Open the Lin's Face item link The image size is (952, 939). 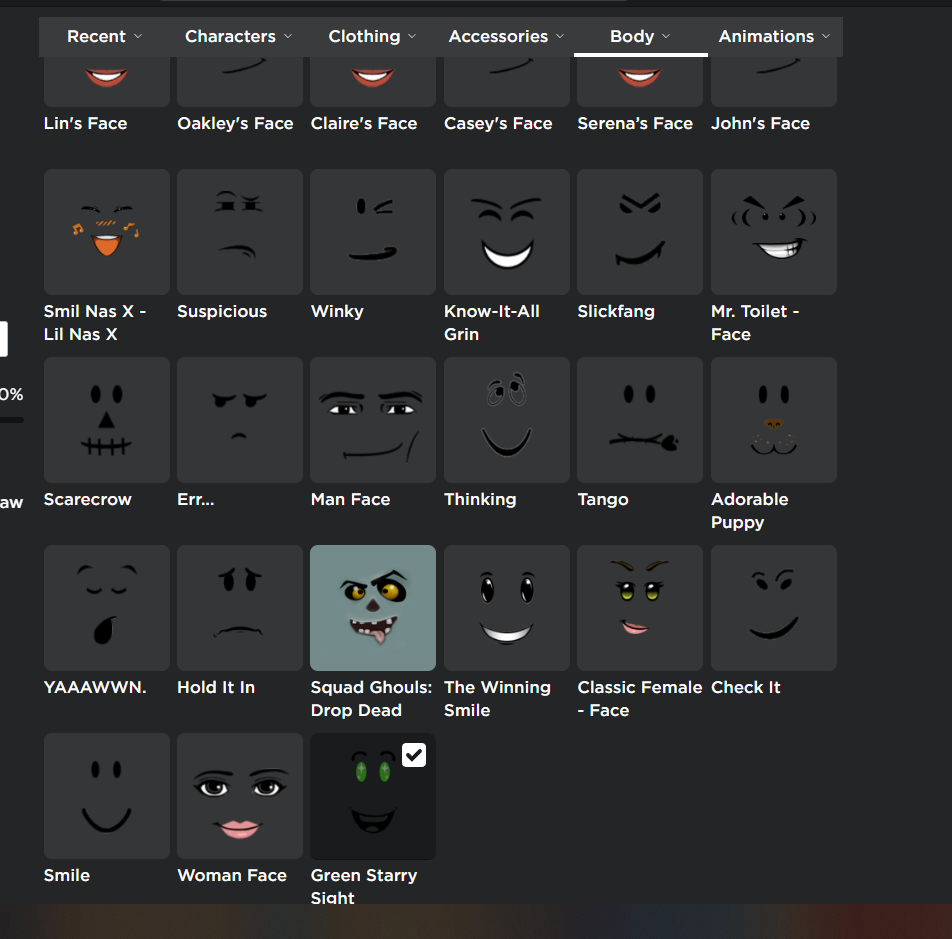pyautogui.click(x=86, y=123)
